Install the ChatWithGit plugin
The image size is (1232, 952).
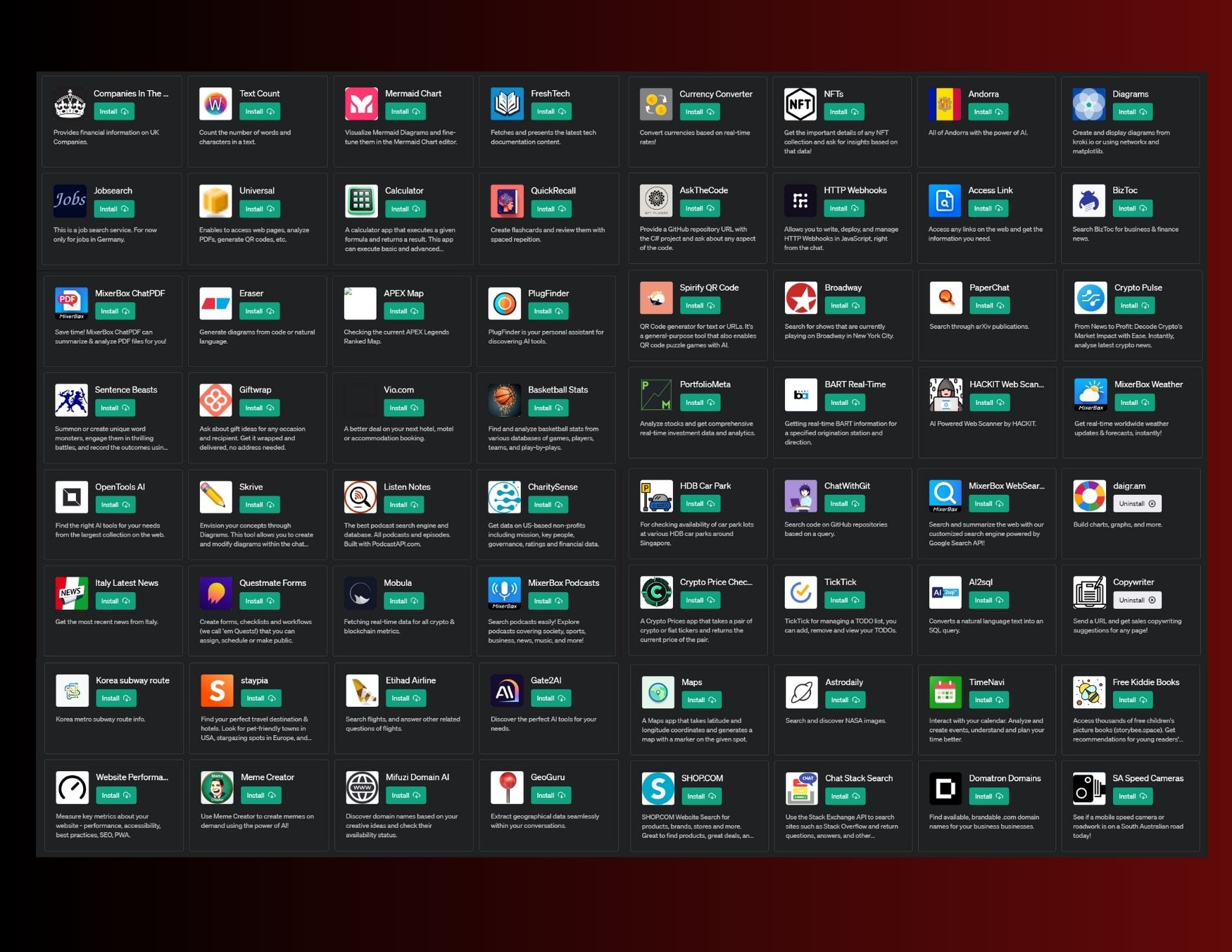(845, 503)
